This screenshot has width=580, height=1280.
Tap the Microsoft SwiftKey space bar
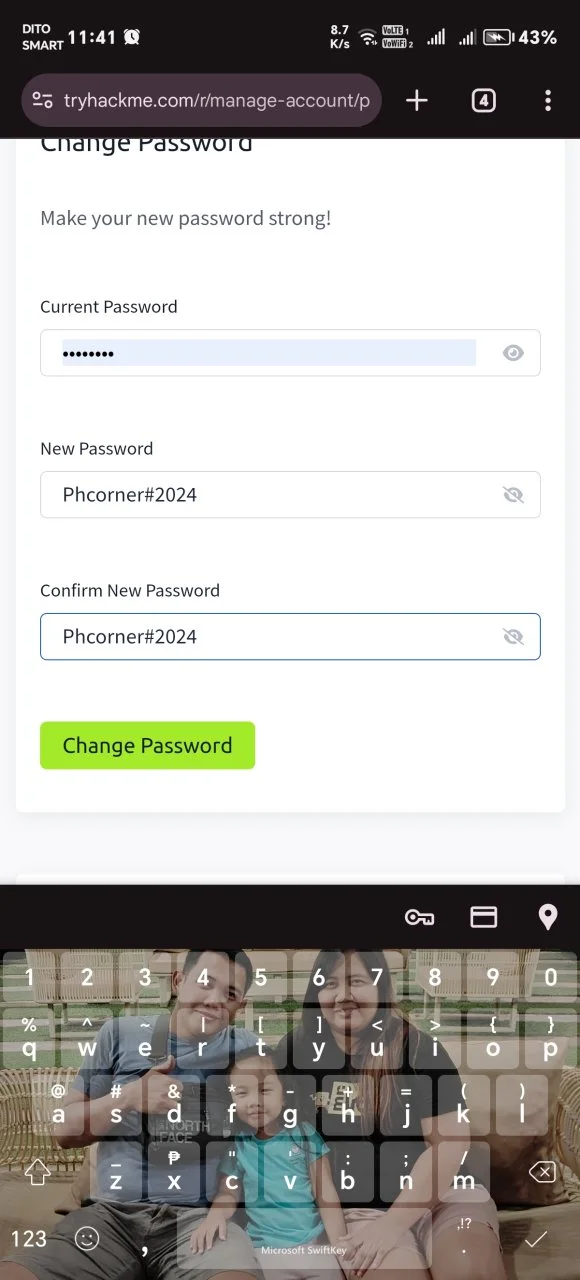pos(304,1239)
